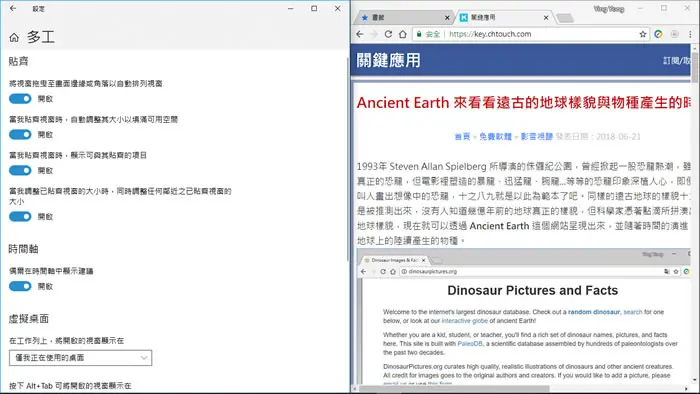The height and width of the screenshot is (394, 700).
Task: Reload the key.chtouch.com page
Action: (x=388, y=34)
